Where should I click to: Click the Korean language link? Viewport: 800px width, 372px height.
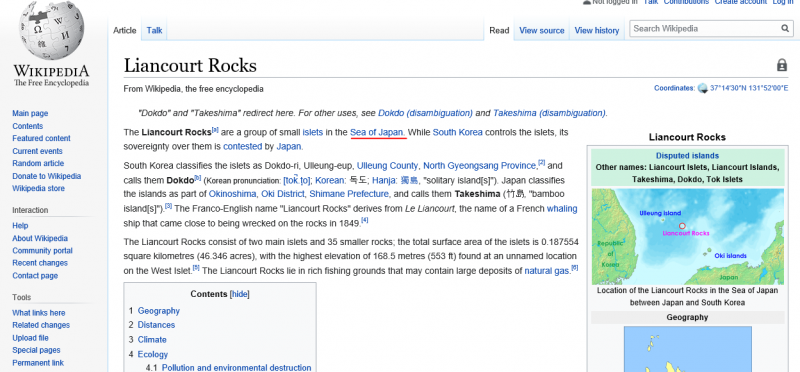pos(330,180)
